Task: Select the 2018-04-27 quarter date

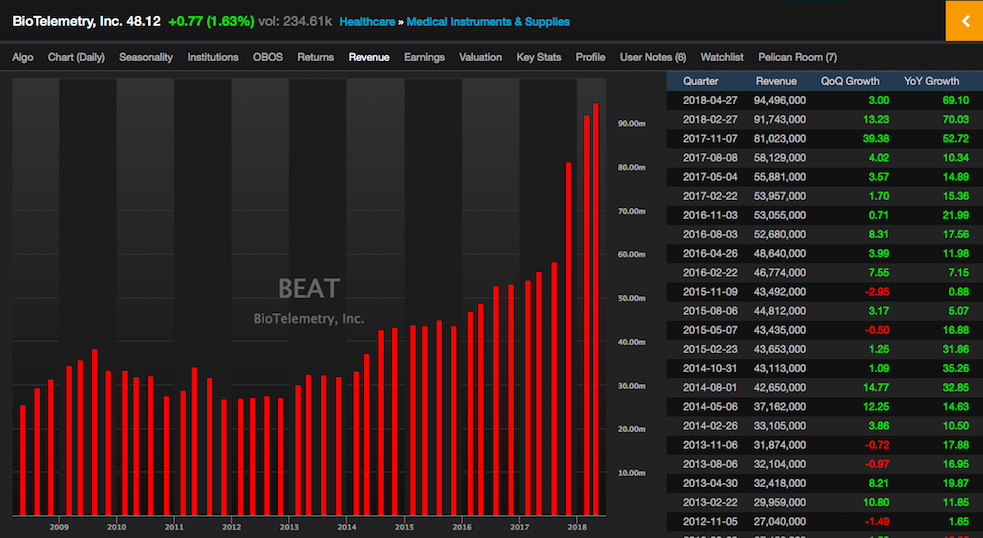Action: click(710, 100)
